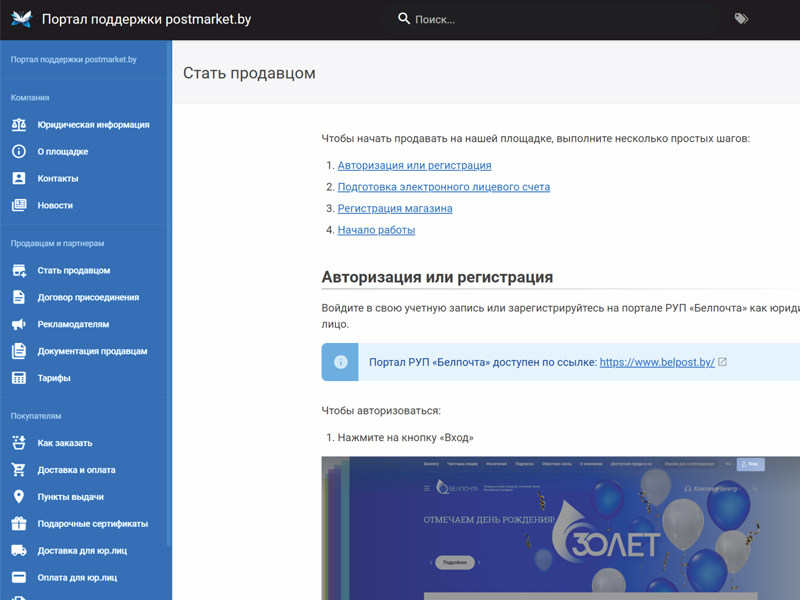Click the postmarket.by bird logo
This screenshot has height=600, width=800.
tap(21, 19)
